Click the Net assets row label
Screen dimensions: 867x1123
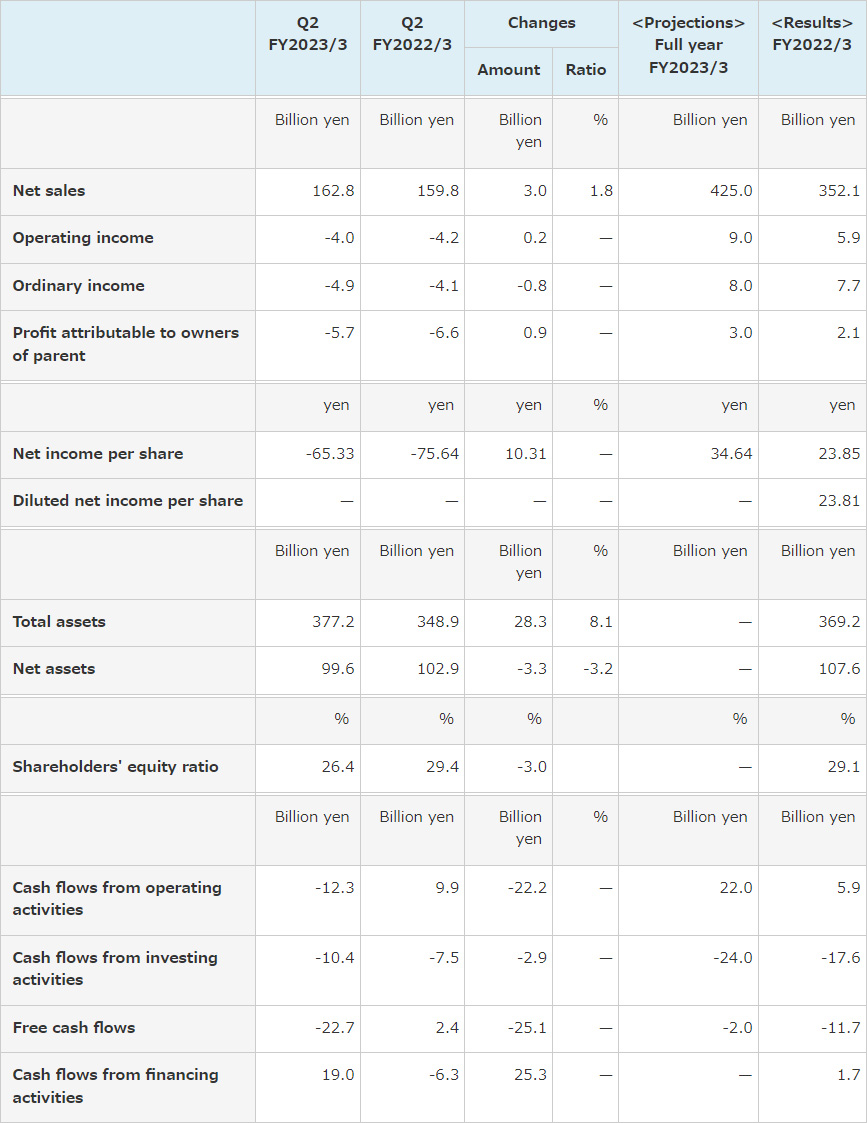[54, 669]
